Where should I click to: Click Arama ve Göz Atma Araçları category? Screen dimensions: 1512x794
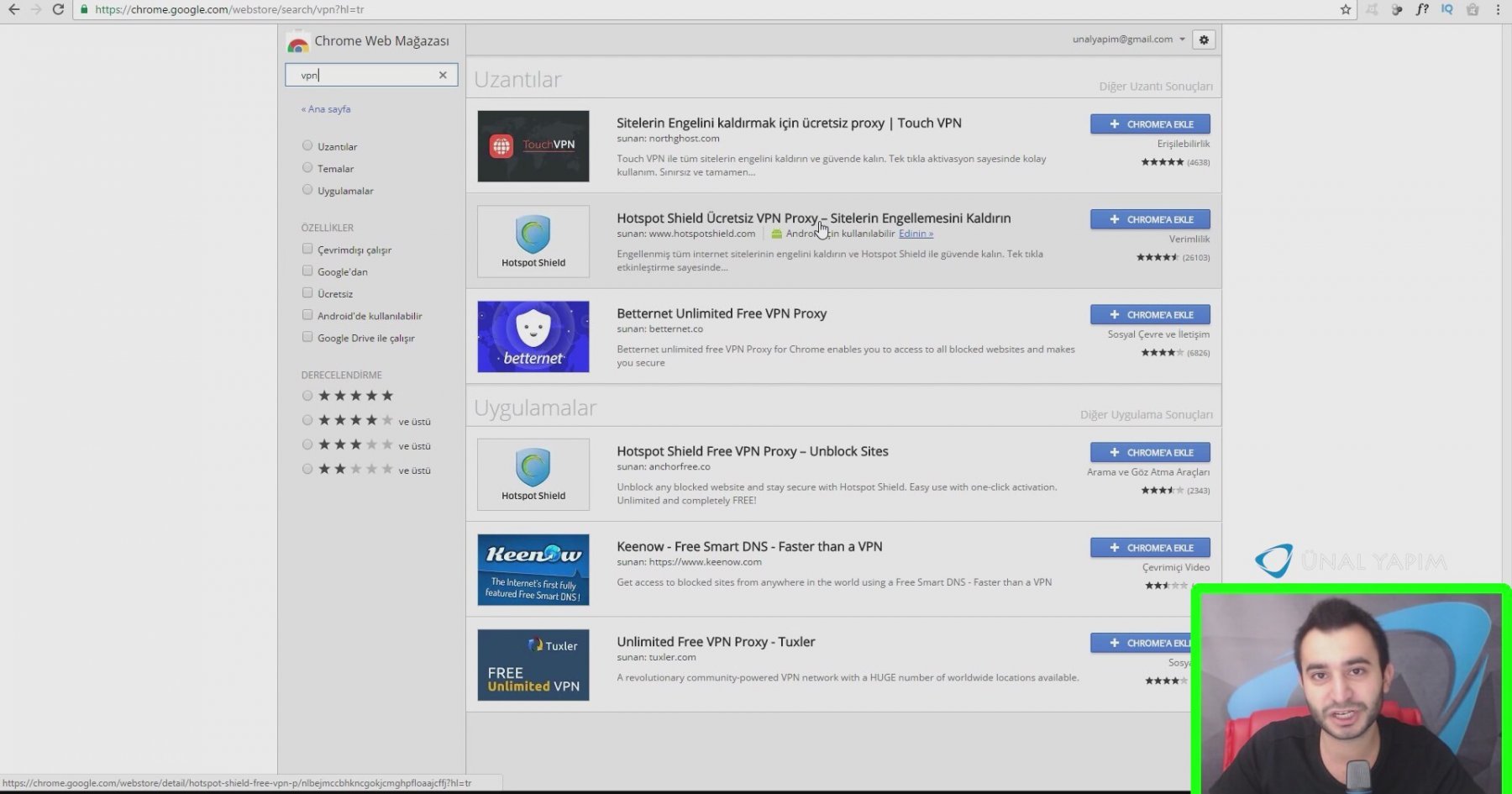(x=1148, y=472)
